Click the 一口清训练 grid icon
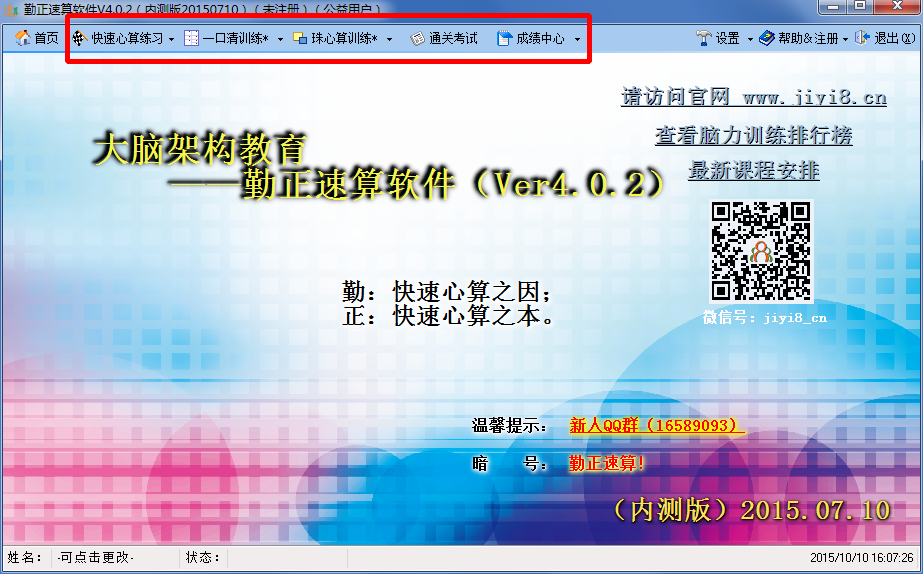923x574 pixels. (191, 38)
